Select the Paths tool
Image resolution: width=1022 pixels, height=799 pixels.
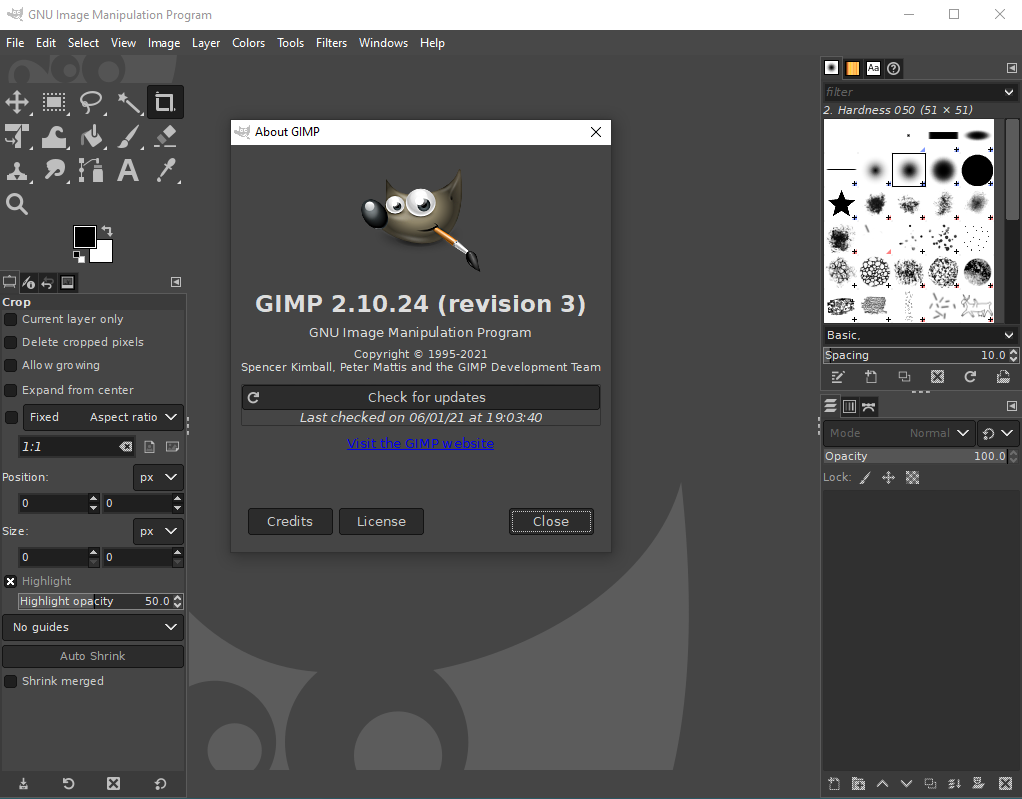(x=91, y=171)
